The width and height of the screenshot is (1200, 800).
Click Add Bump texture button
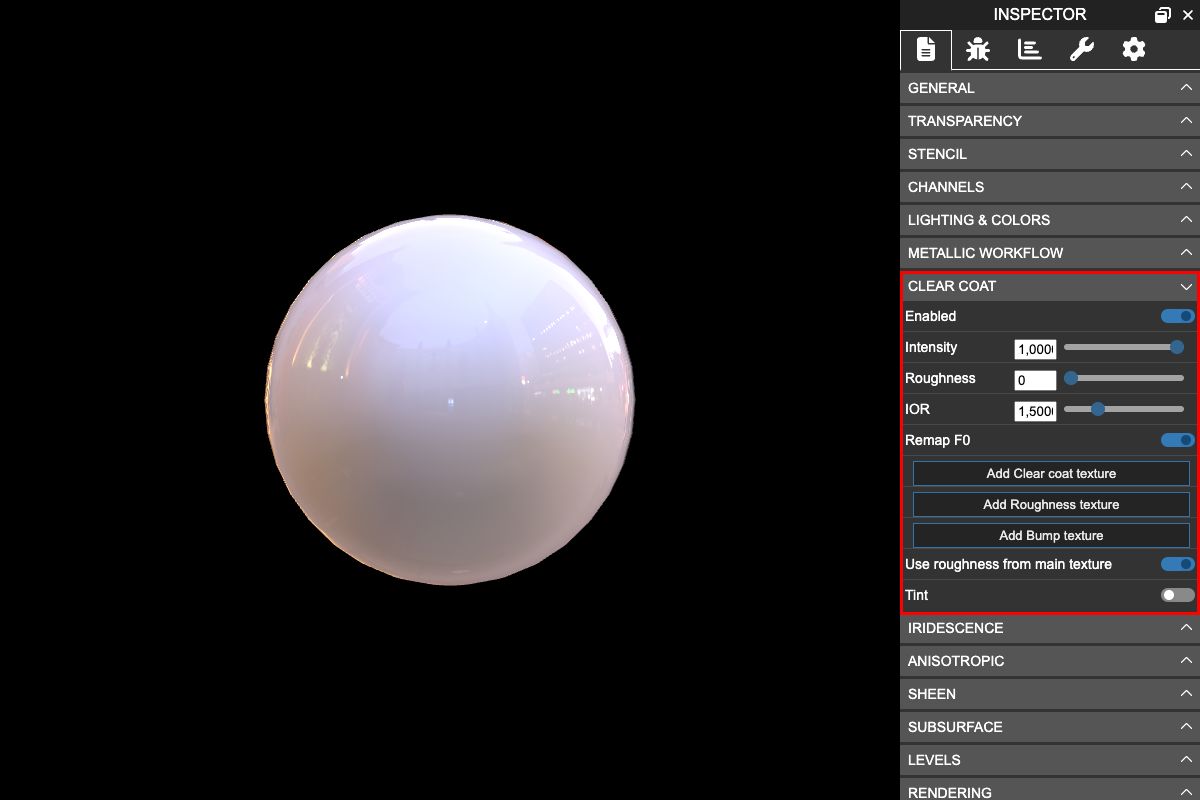(1050, 535)
